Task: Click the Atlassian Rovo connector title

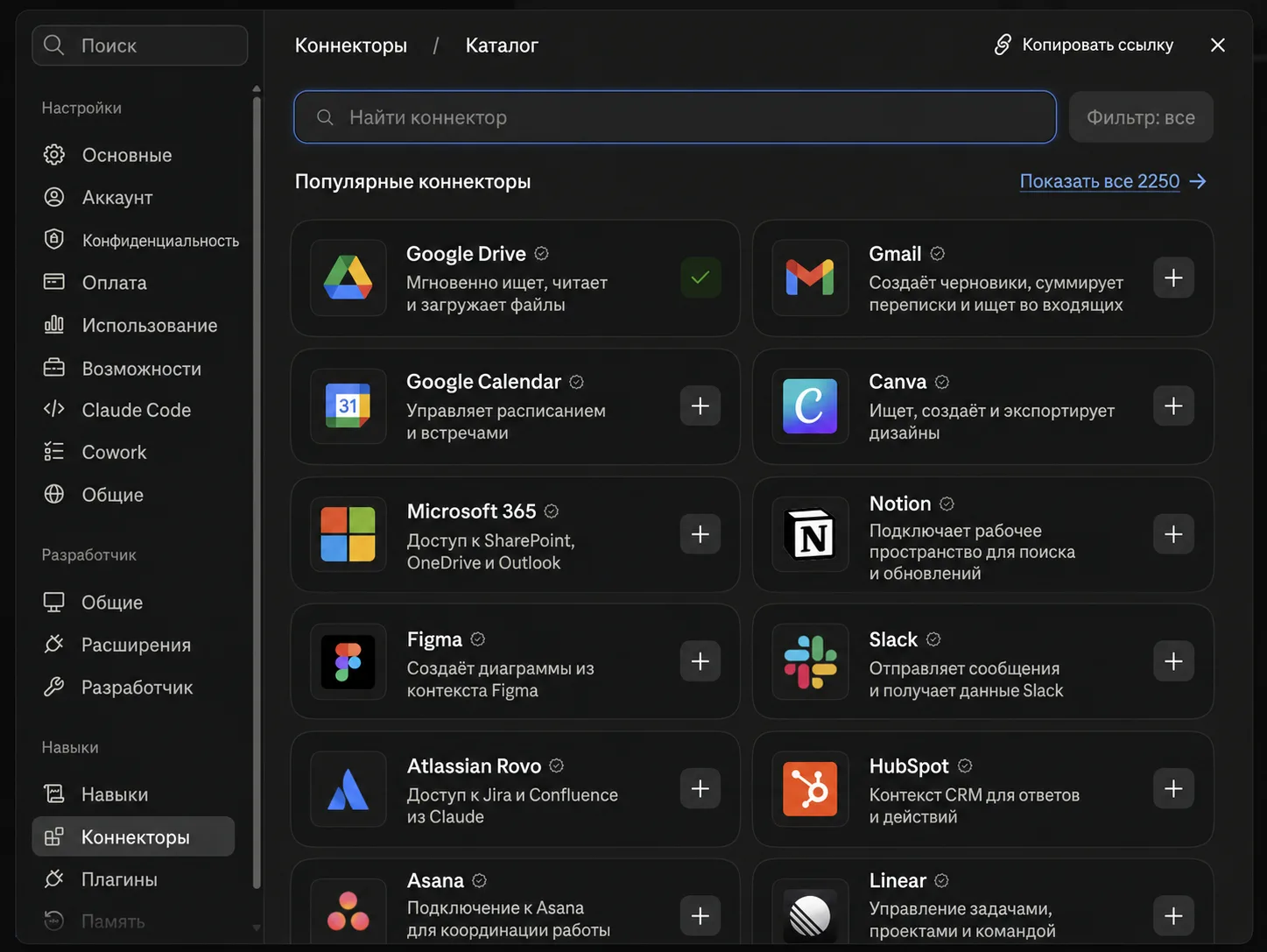Action: point(474,766)
